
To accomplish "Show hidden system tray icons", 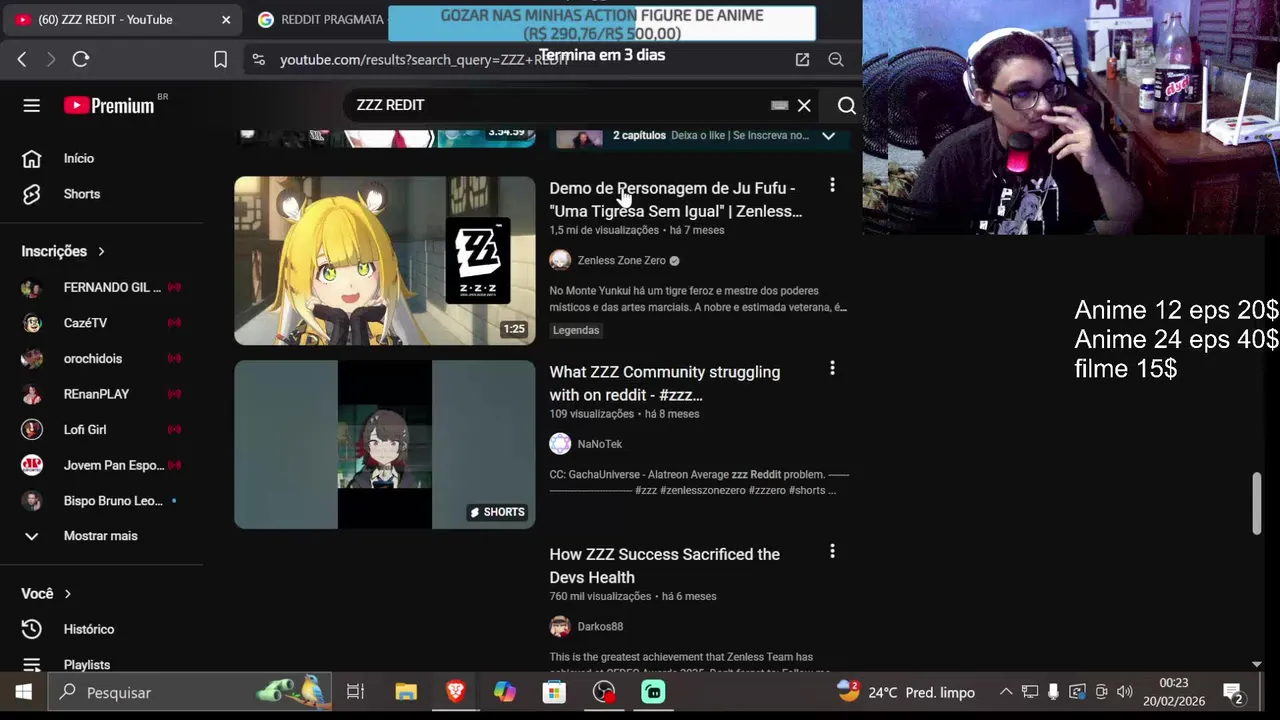I will (1006, 692).
